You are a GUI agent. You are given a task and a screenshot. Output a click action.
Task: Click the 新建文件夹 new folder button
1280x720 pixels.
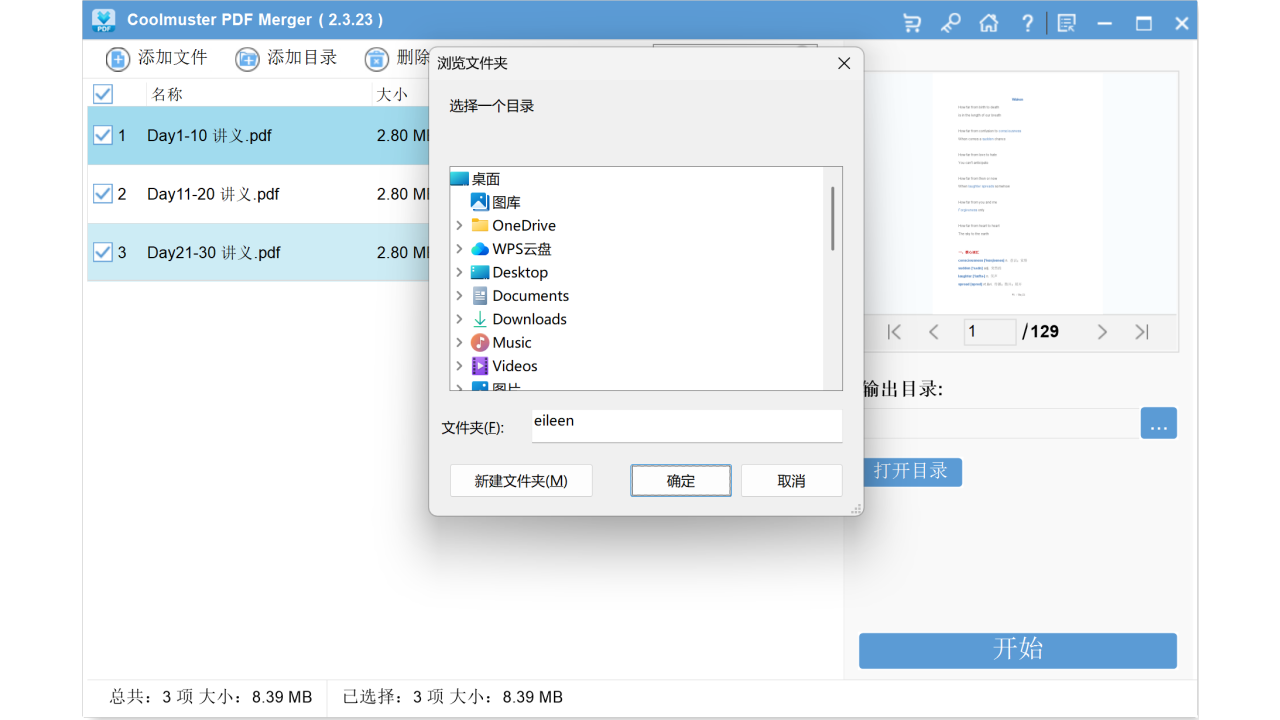pos(521,480)
